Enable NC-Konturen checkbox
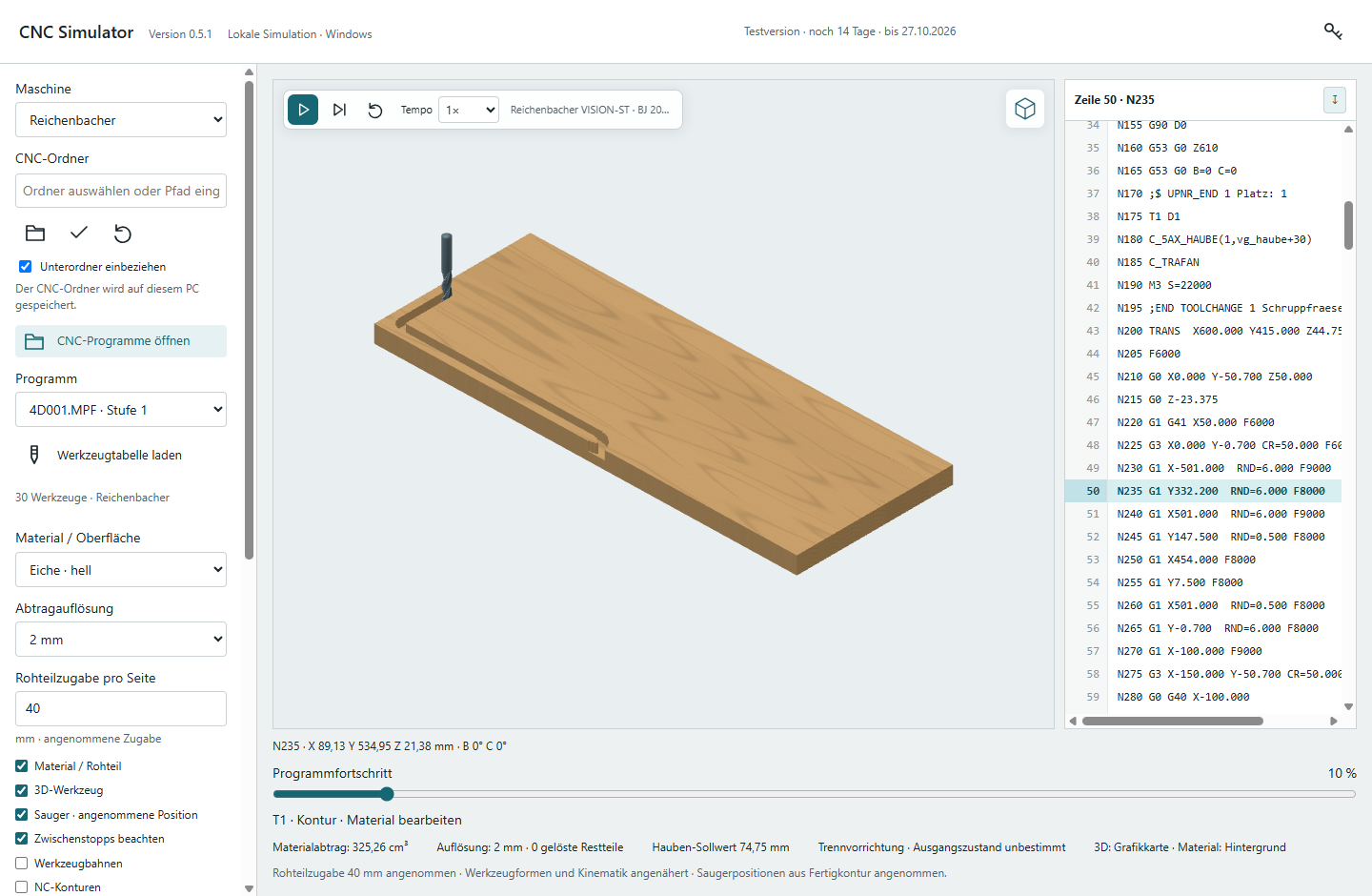The height and width of the screenshot is (896, 1372). click(x=22, y=887)
